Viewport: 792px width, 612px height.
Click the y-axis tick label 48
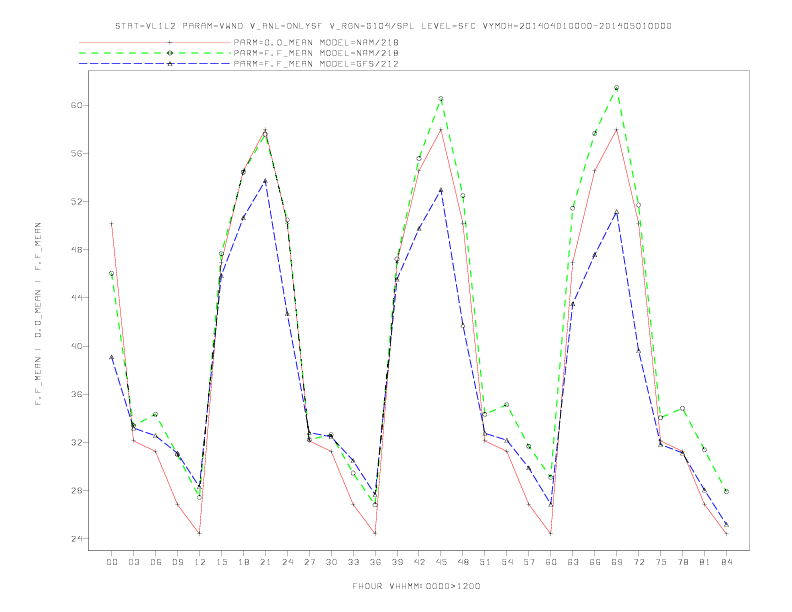pyautogui.click(x=76, y=249)
